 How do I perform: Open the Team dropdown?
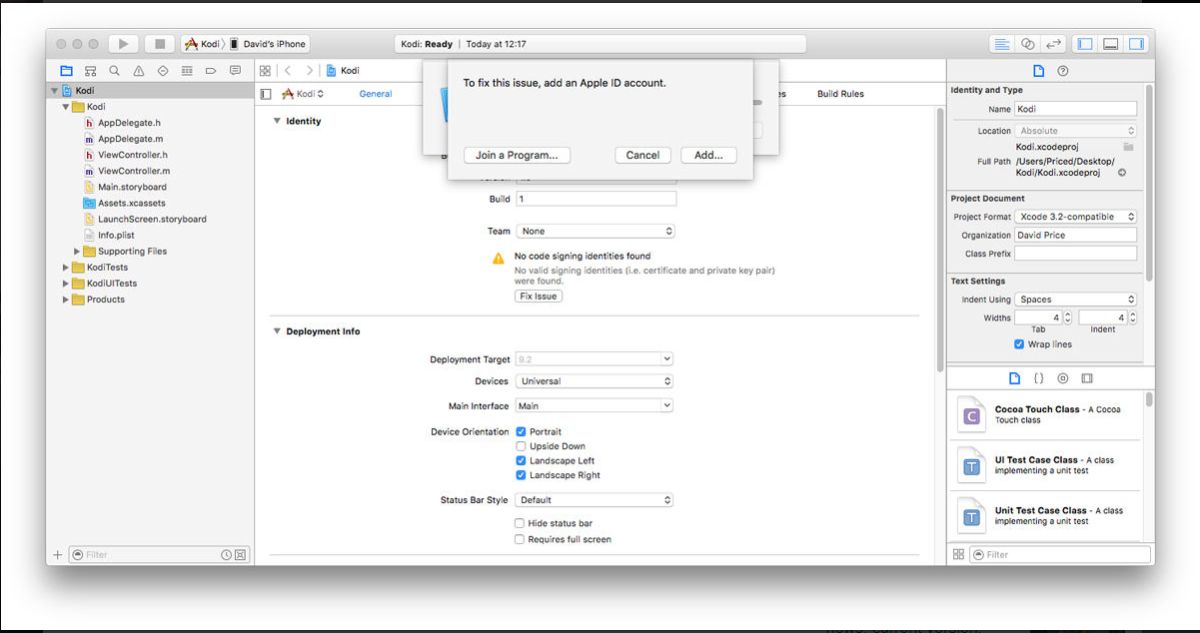click(595, 231)
